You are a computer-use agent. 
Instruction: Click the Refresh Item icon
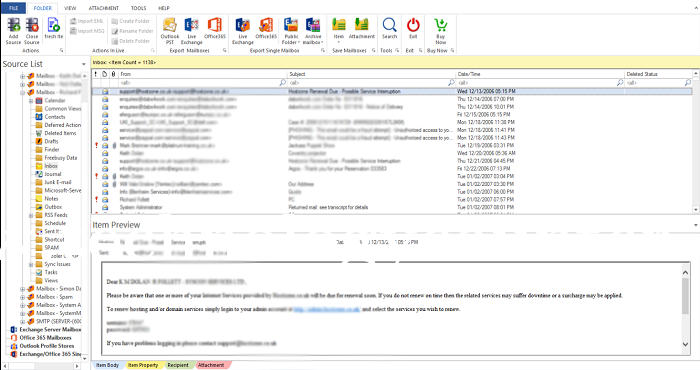point(54,26)
